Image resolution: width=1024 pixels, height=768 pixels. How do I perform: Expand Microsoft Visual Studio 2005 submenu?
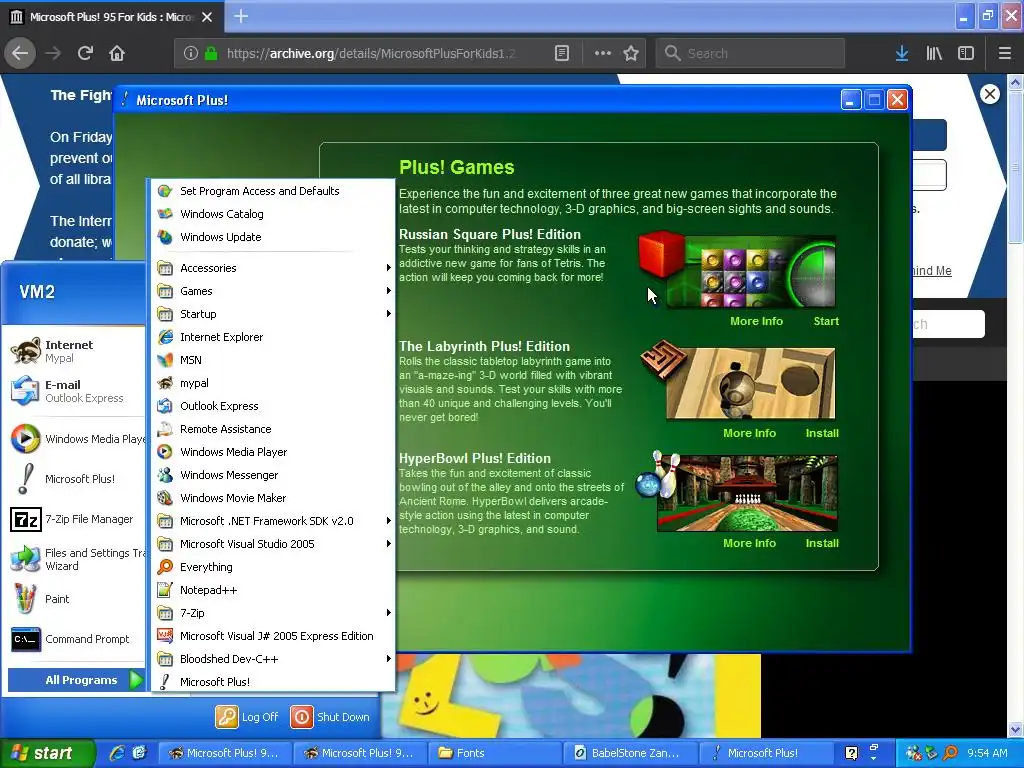coord(273,543)
